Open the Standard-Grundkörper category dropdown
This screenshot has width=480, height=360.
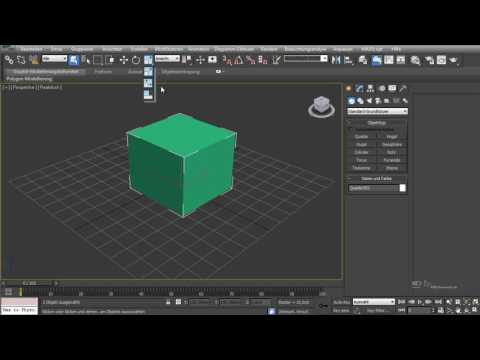[377, 111]
